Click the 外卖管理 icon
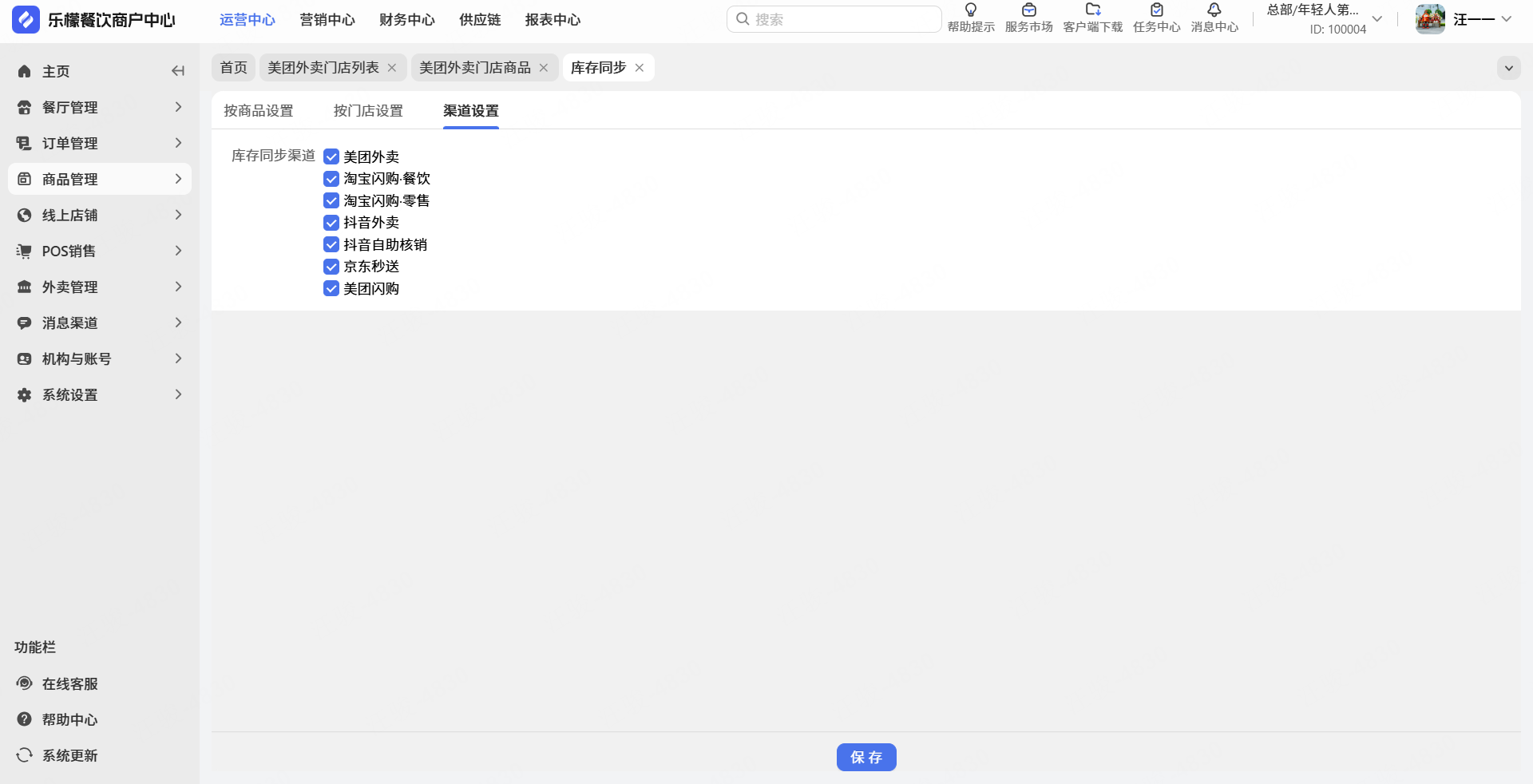The image size is (1533, 784). point(25,287)
